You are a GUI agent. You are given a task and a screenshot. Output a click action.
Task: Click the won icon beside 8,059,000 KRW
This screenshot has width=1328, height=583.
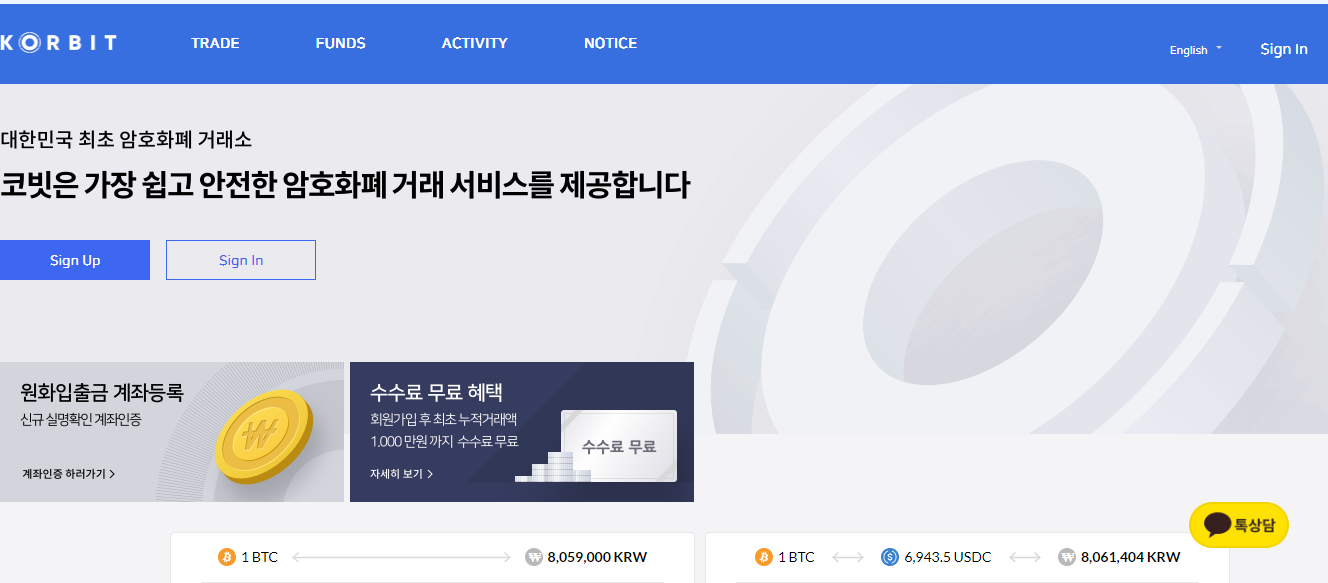tap(534, 557)
